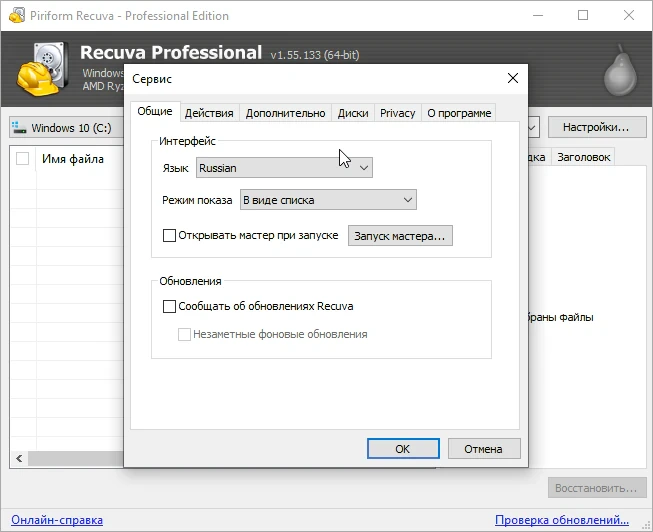Select the Privacy tab
The width and height of the screenshot is (653, 532).
[398, 113]
